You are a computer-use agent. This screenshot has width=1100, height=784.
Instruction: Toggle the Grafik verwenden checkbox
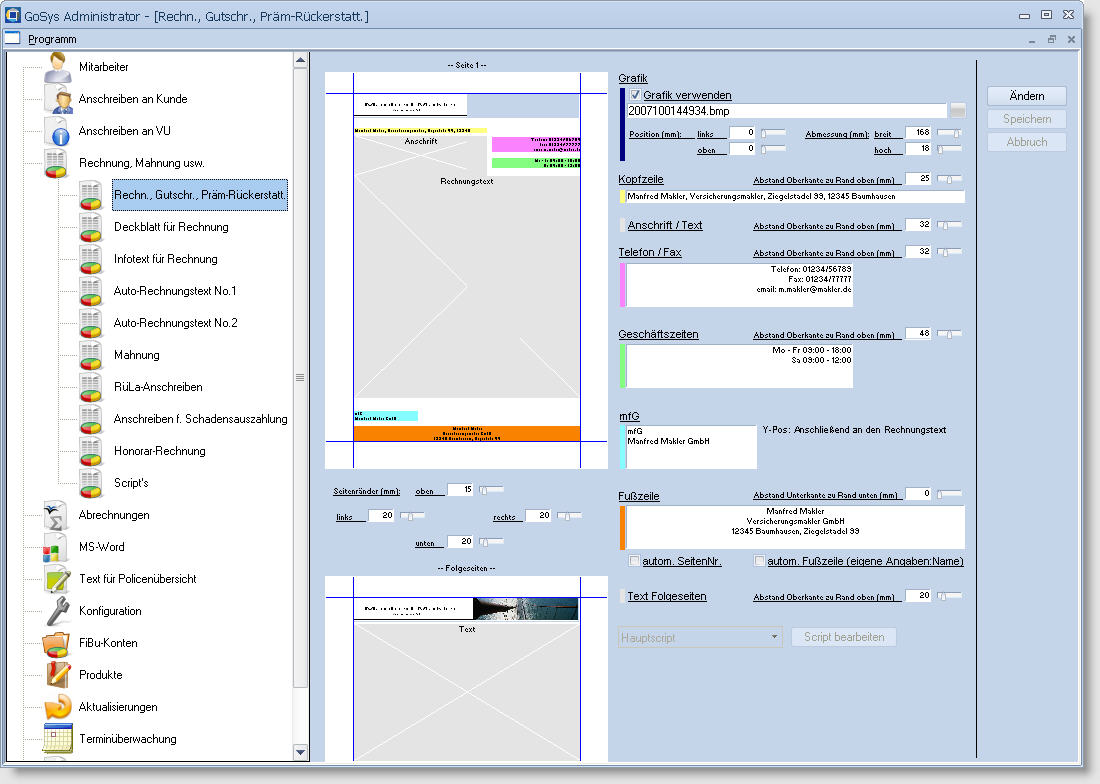(635, 95)
